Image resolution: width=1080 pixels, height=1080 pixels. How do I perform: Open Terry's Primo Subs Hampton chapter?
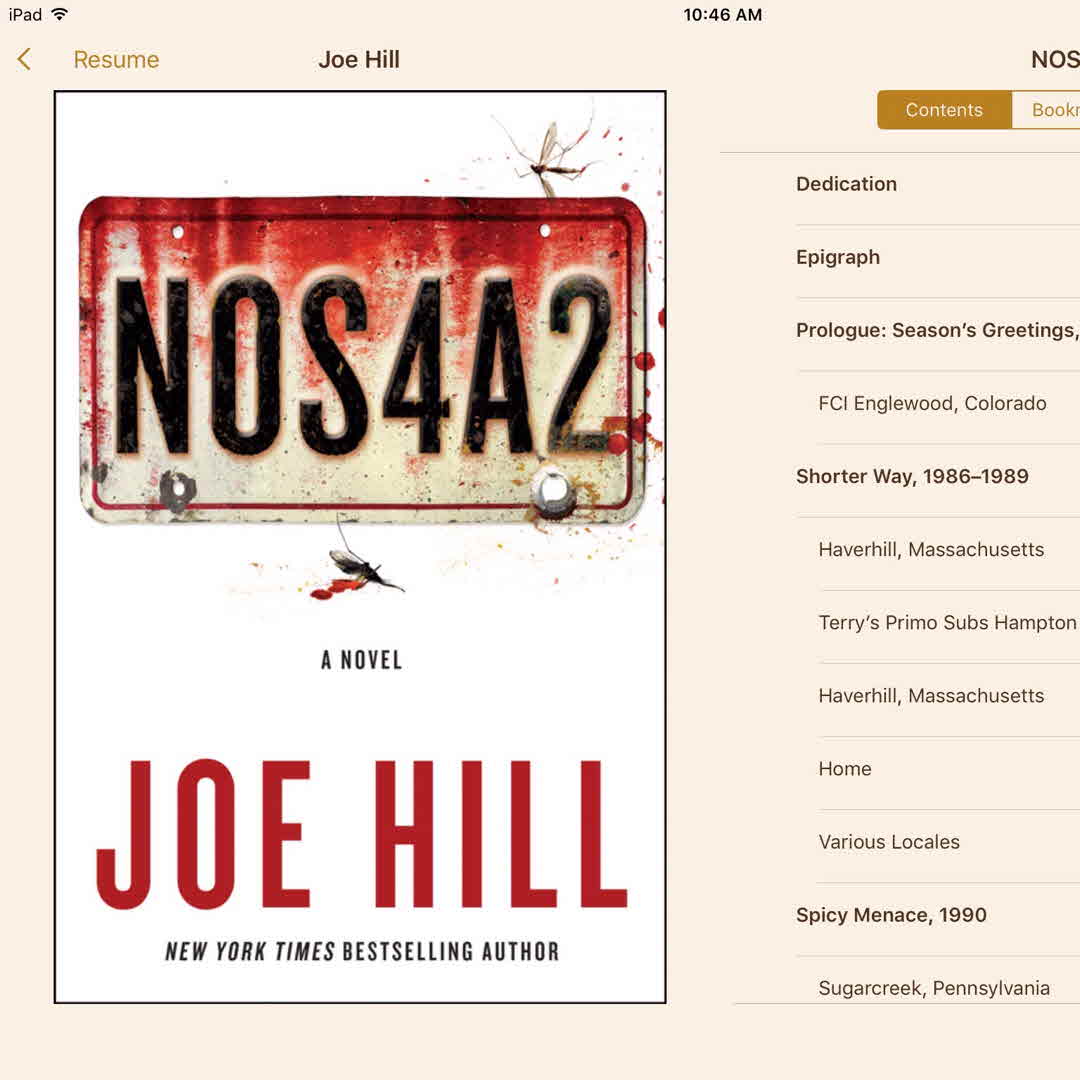click(948, 623)
